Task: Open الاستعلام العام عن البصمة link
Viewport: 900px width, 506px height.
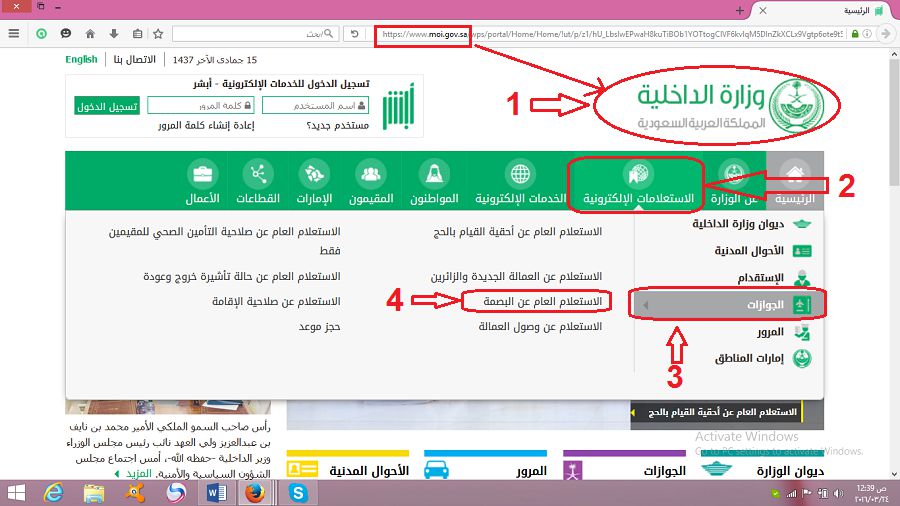Action: (542, 301)
